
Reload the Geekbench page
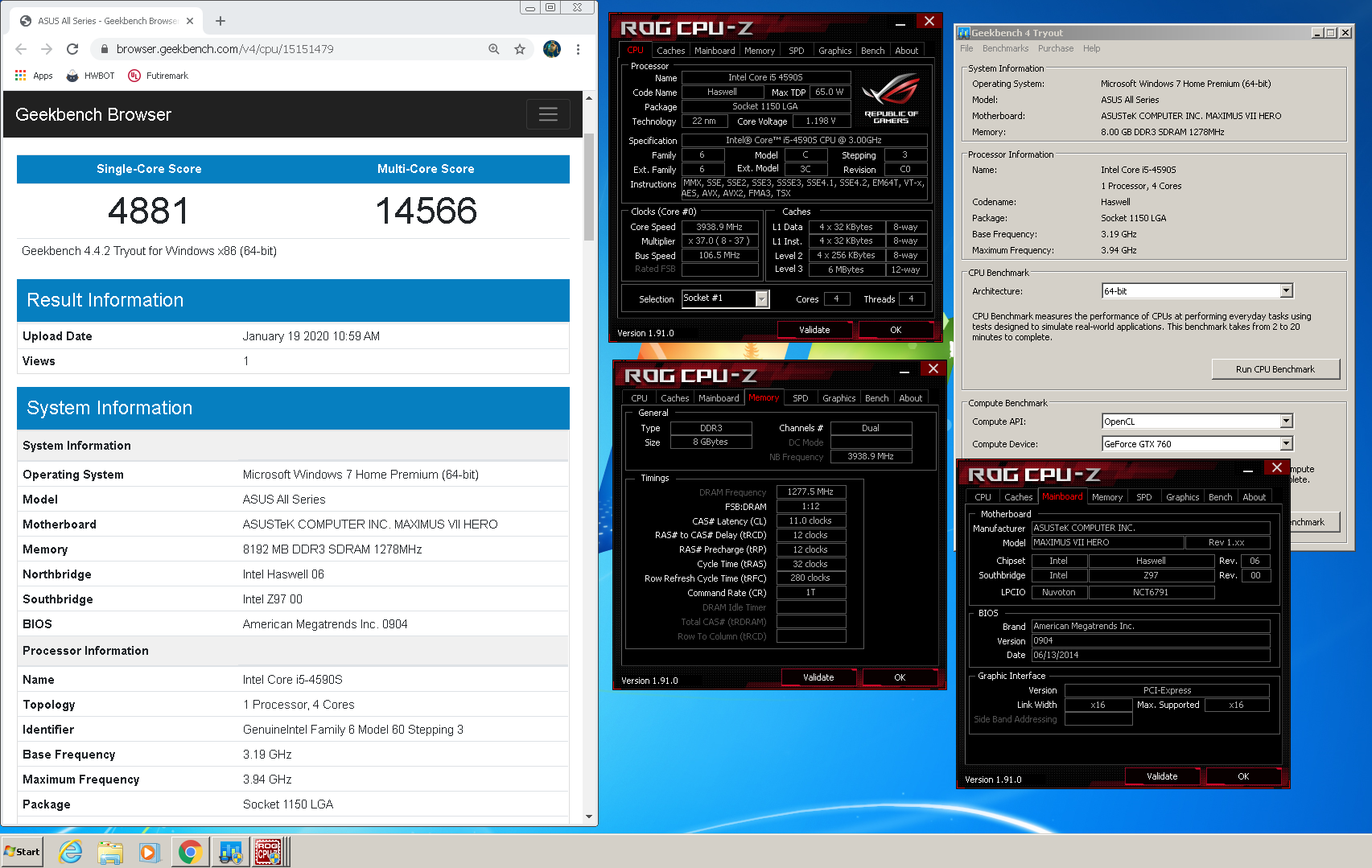[72, 49]
